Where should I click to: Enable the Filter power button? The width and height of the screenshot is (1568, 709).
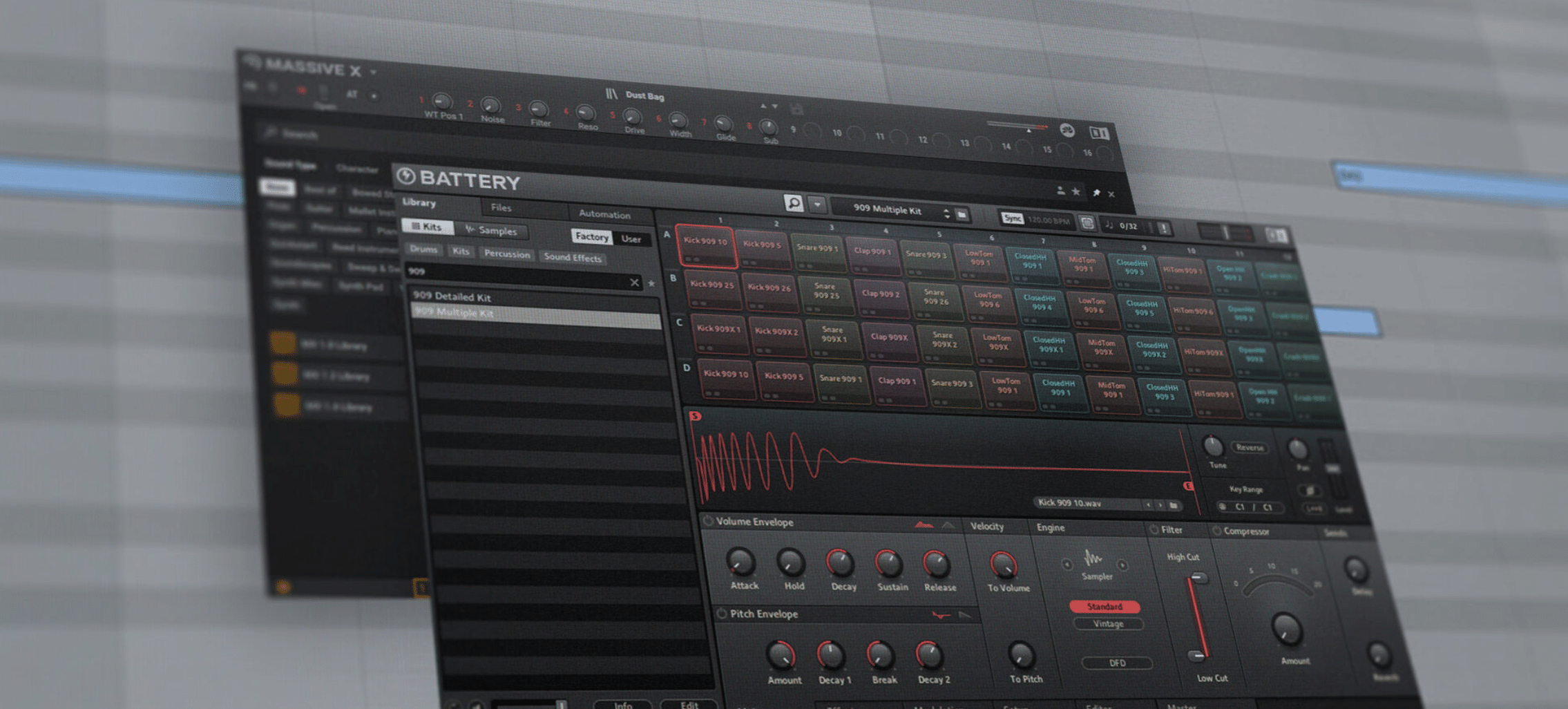(x=1154, y=530)
